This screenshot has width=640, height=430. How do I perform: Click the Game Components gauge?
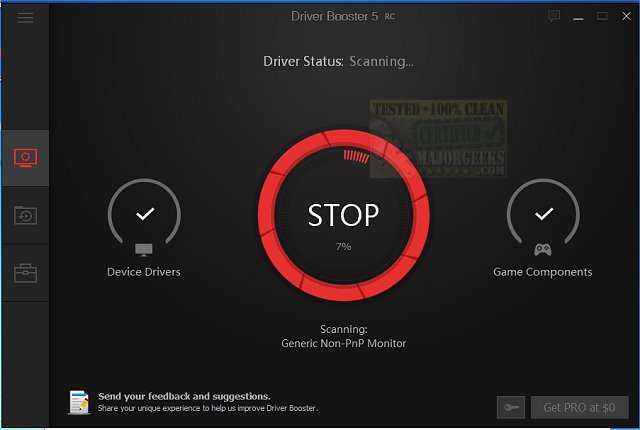(x=543, y=212)
